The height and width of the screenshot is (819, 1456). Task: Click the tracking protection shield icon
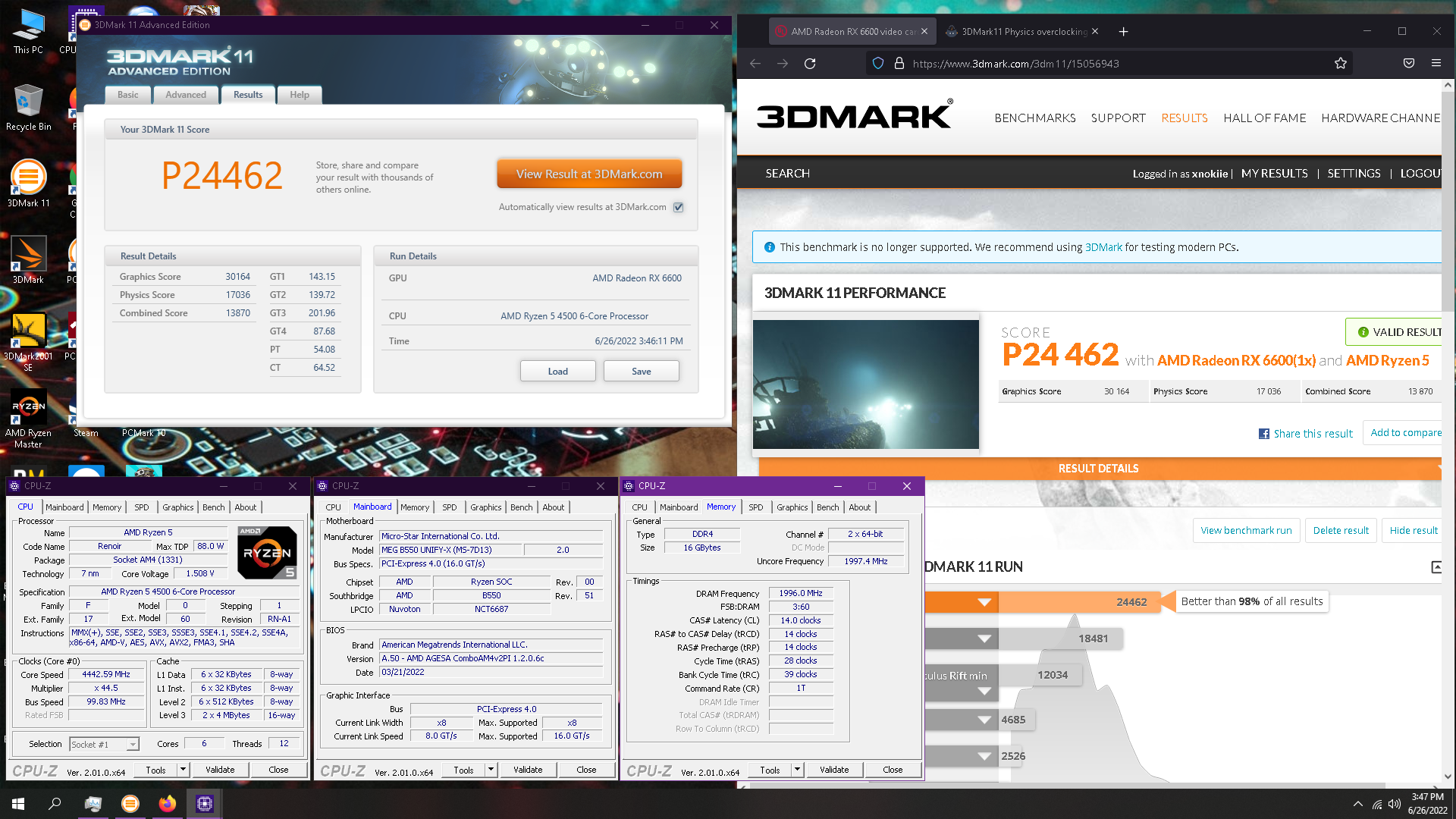878,64
